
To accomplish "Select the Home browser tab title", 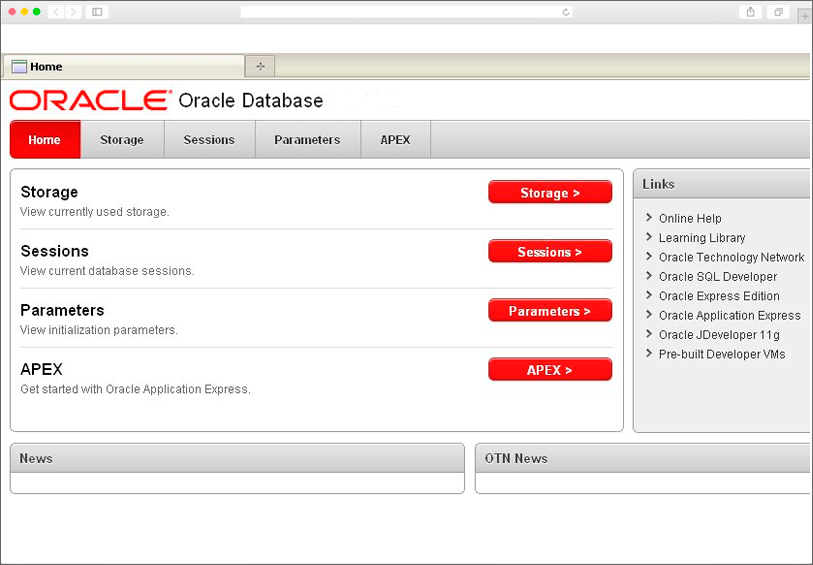I will click(46, 66).
